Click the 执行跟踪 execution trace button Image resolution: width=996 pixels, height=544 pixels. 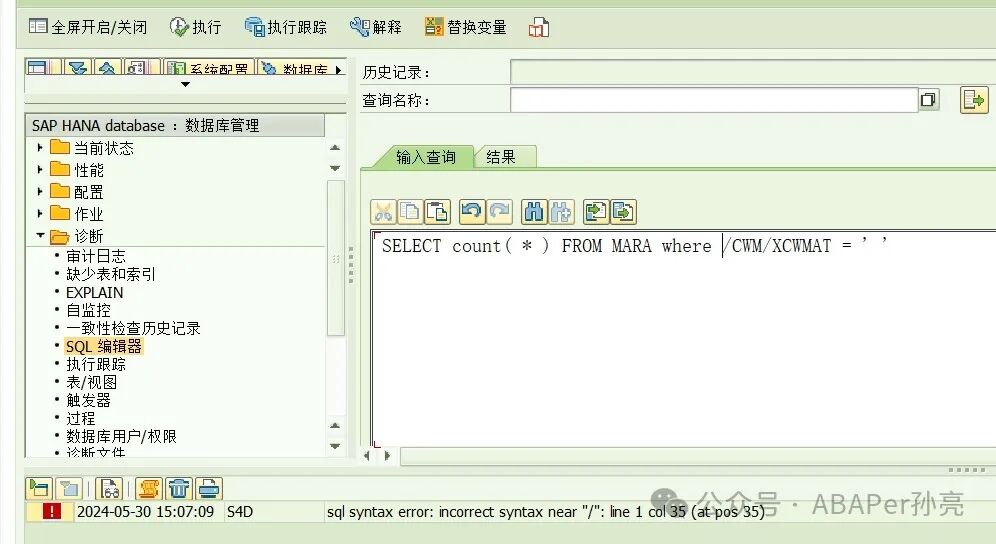pos(286,27)
